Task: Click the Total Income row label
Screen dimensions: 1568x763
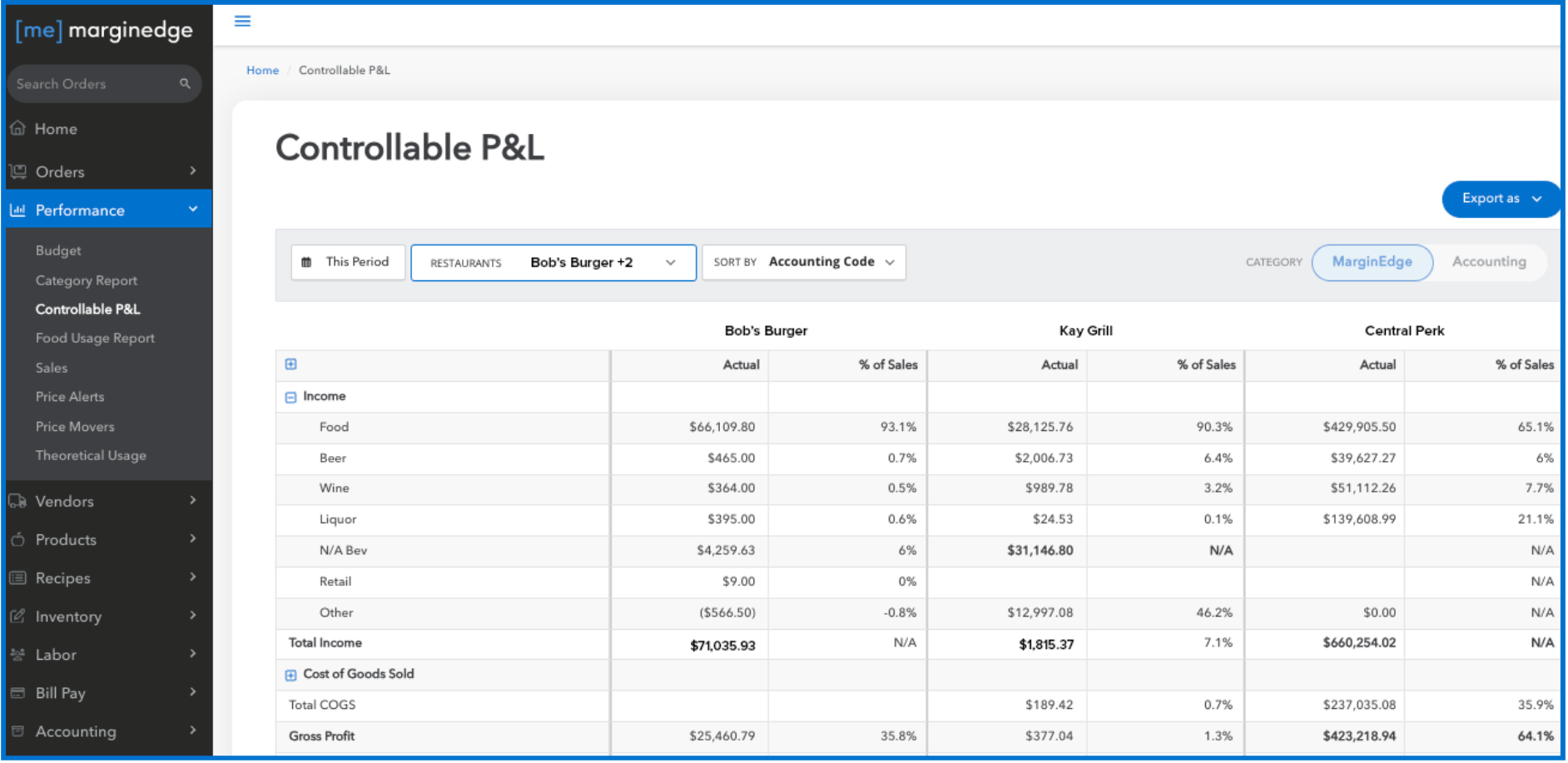Action: point(325,643)
